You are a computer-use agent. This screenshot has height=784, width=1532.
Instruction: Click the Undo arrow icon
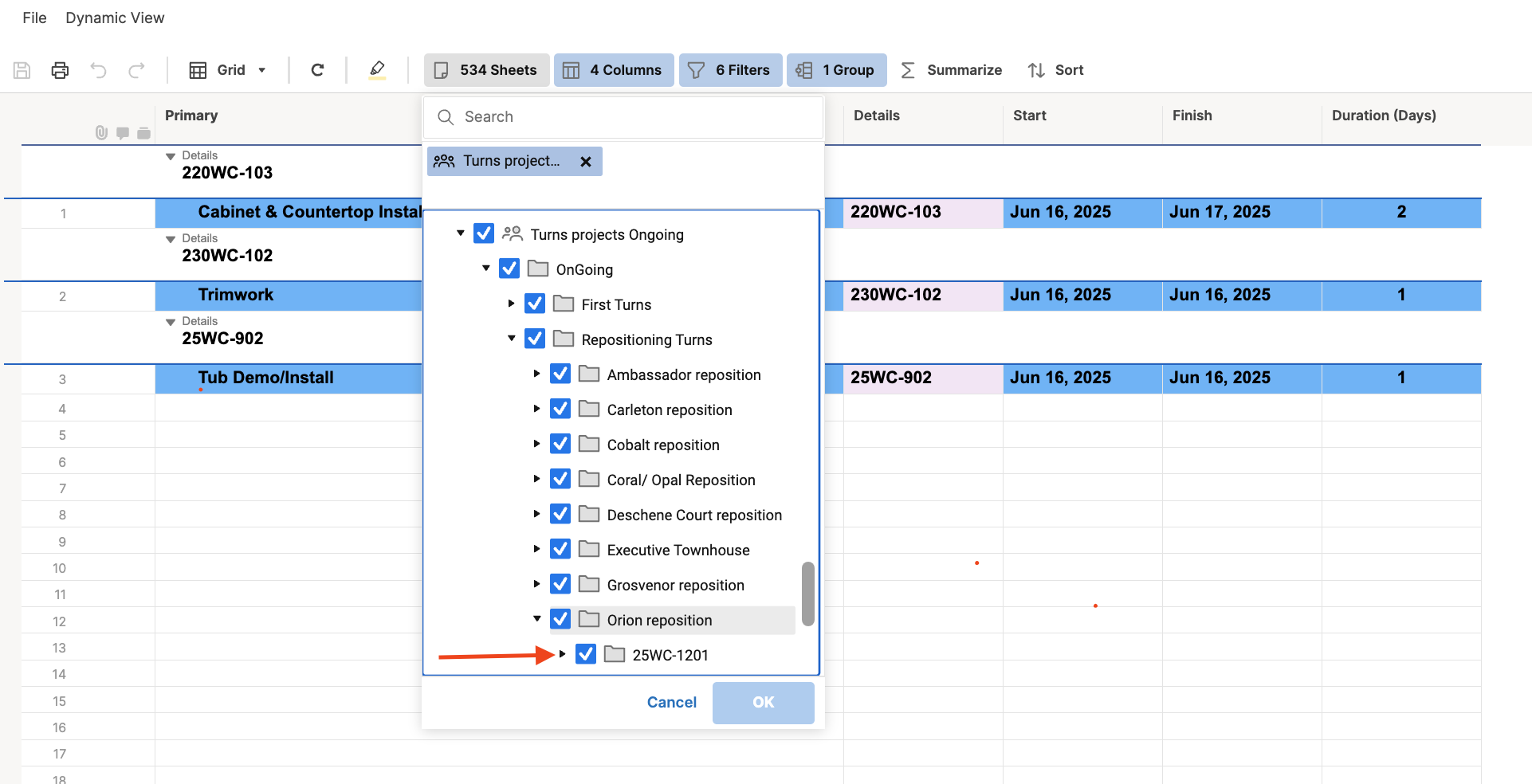(98, 70)
